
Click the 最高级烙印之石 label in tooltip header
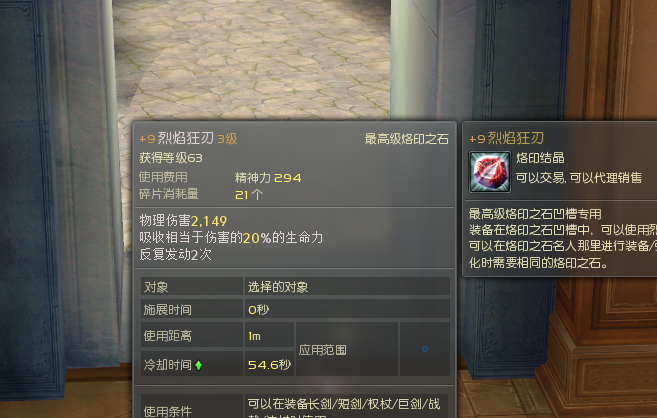coord(406,139)
